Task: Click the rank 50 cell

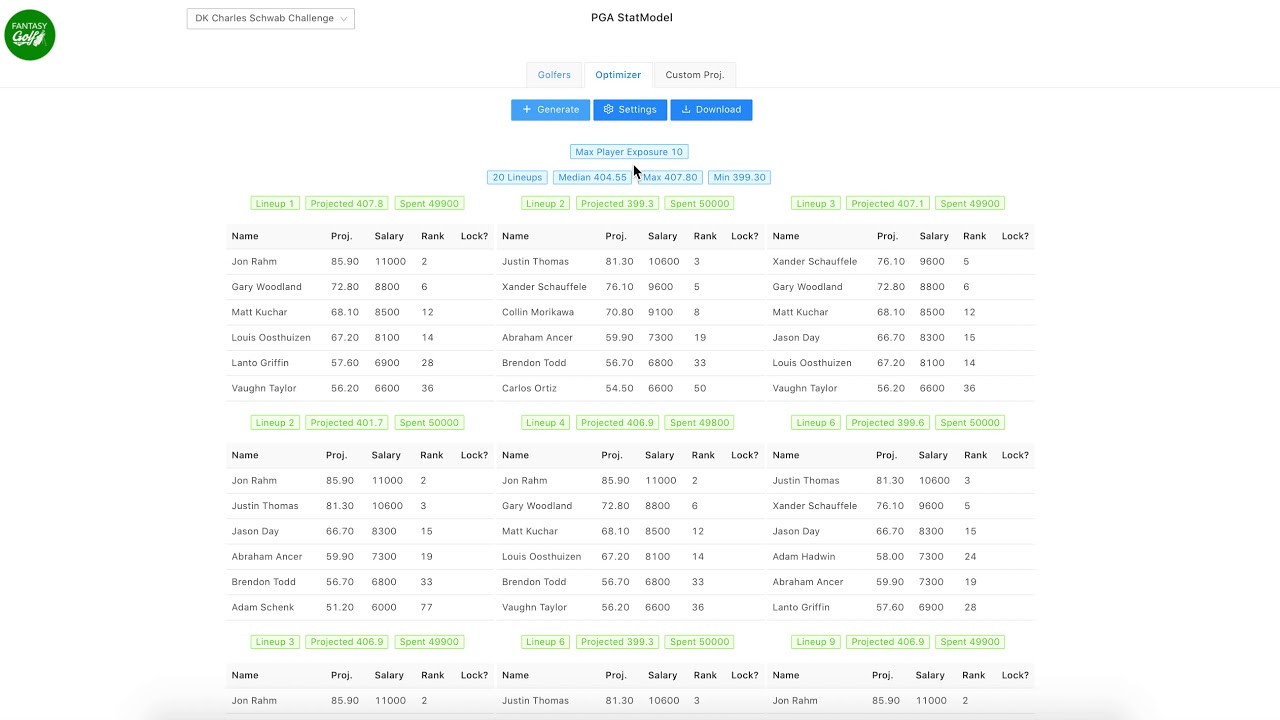Action: 700,388
